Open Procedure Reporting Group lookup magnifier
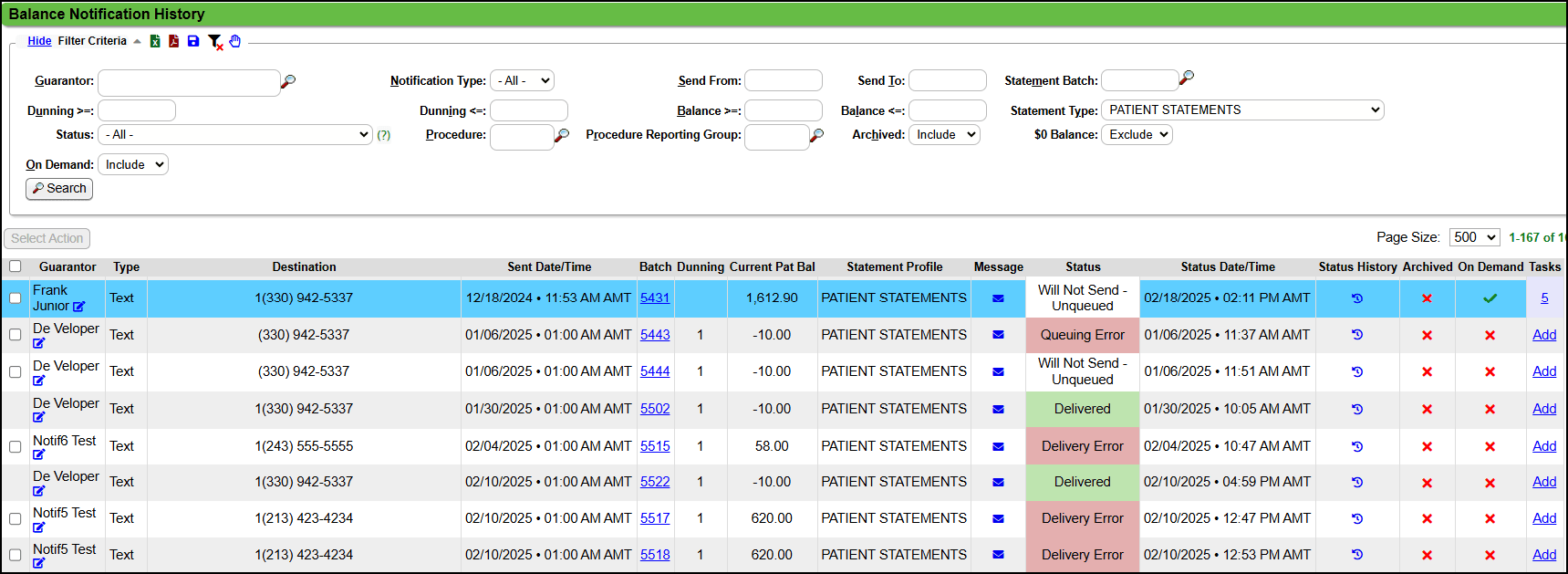The image size is (1568, 574). pos(816,135)
